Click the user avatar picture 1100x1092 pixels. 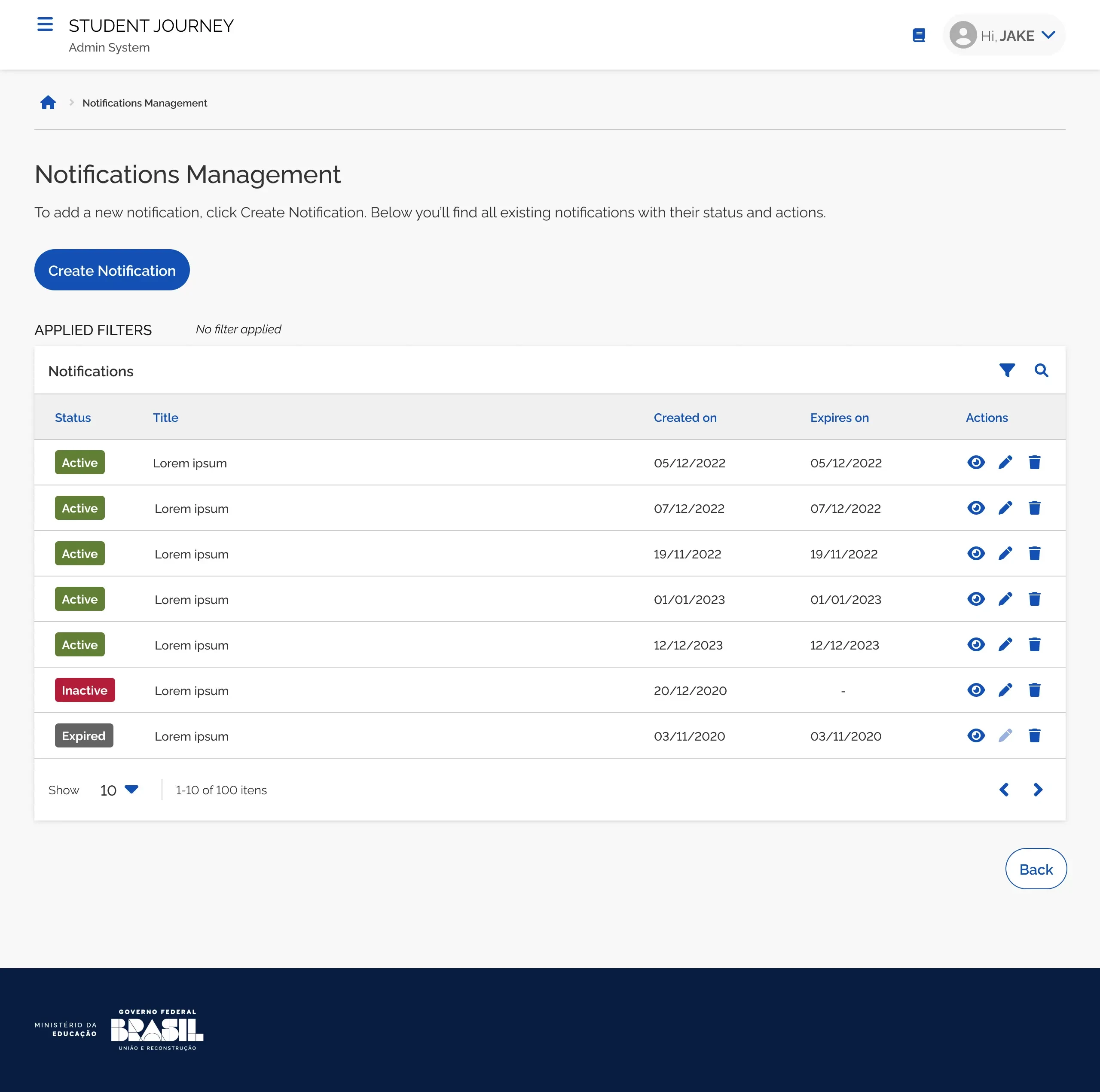coord(963,35)
